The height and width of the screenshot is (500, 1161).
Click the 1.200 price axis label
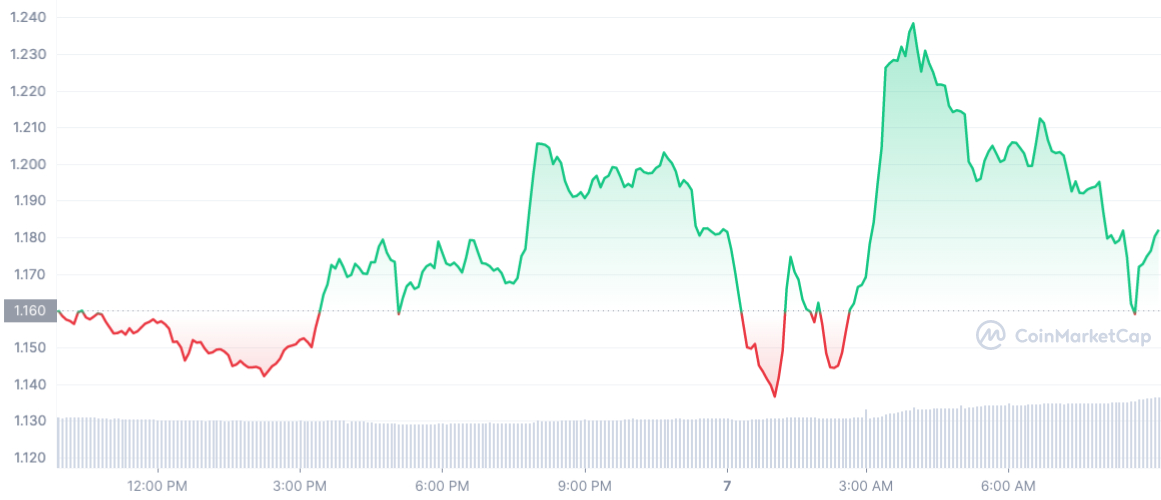27,164
